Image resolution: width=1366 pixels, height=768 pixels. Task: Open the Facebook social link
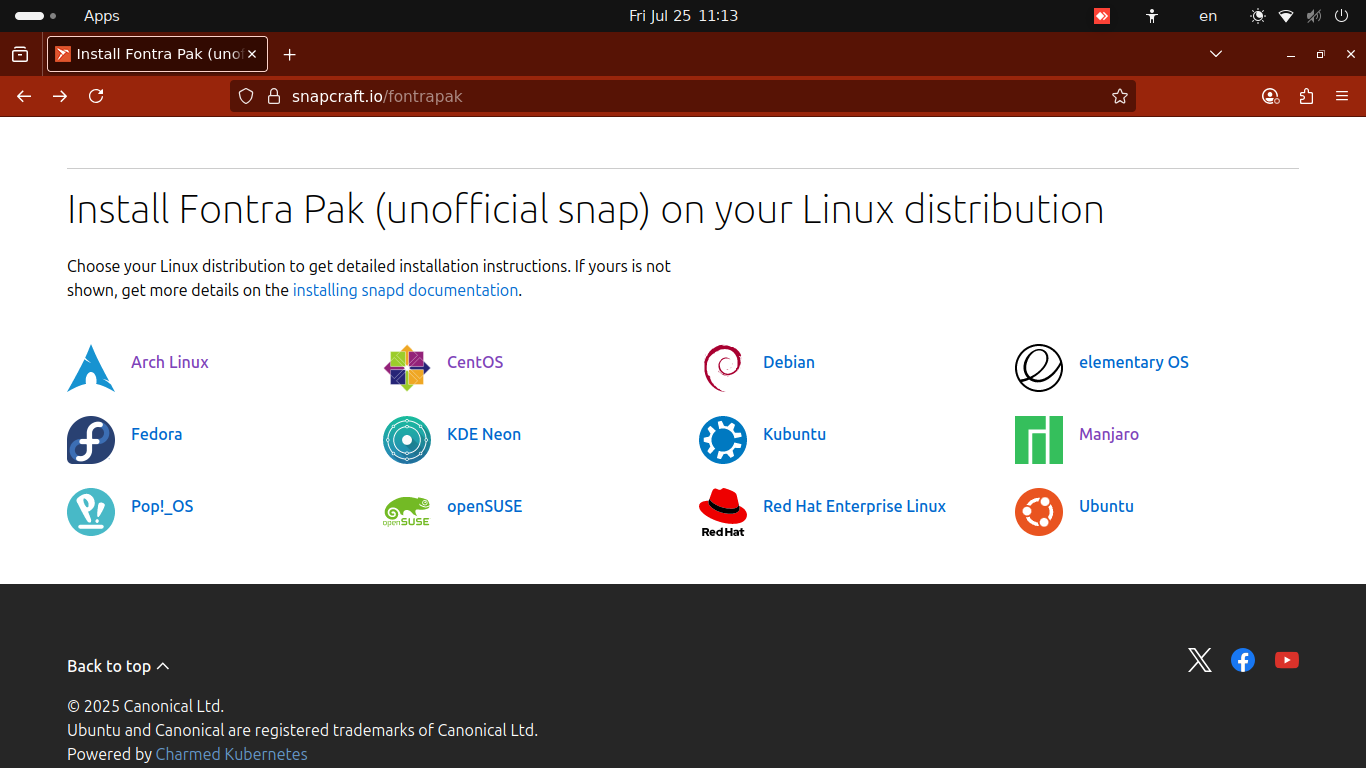click(1243, 660)
